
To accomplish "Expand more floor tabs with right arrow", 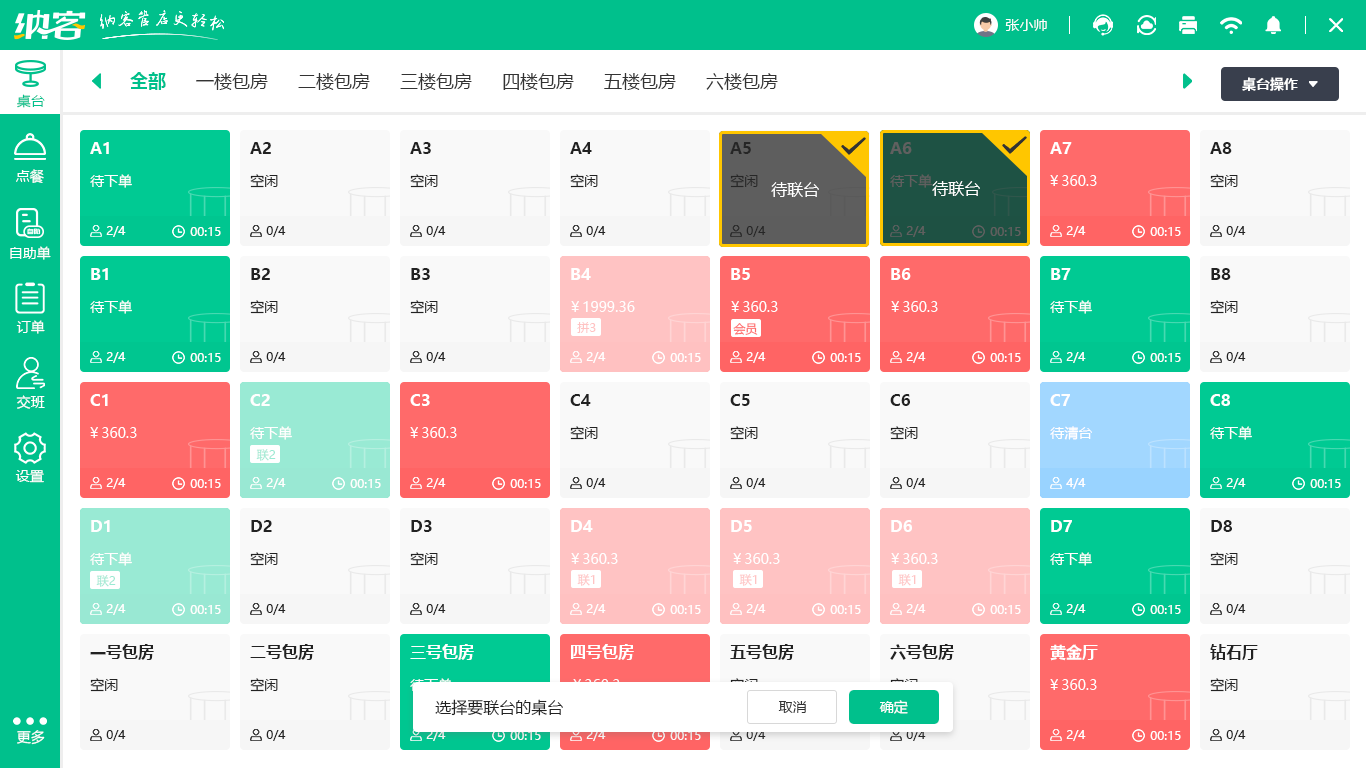I will click(1187, 82).
